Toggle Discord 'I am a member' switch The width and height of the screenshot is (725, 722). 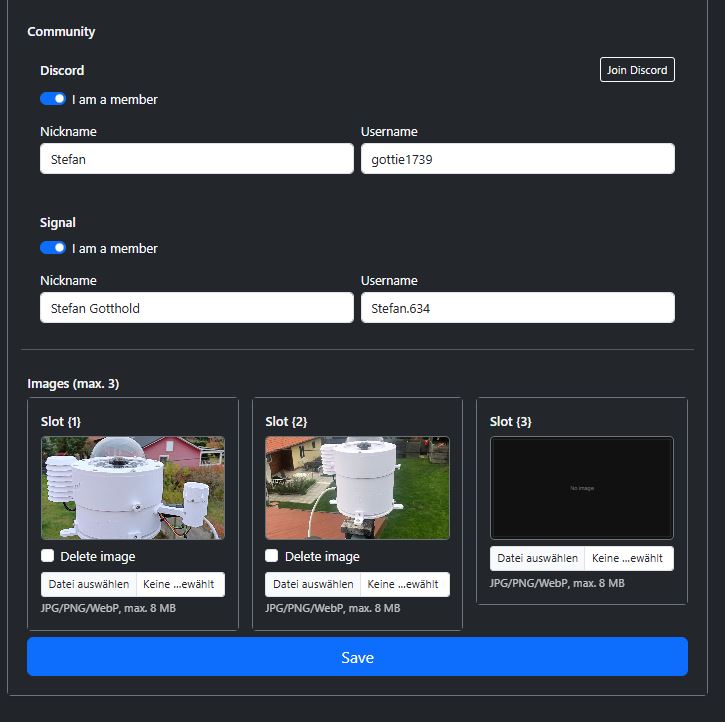coord(53,99)
